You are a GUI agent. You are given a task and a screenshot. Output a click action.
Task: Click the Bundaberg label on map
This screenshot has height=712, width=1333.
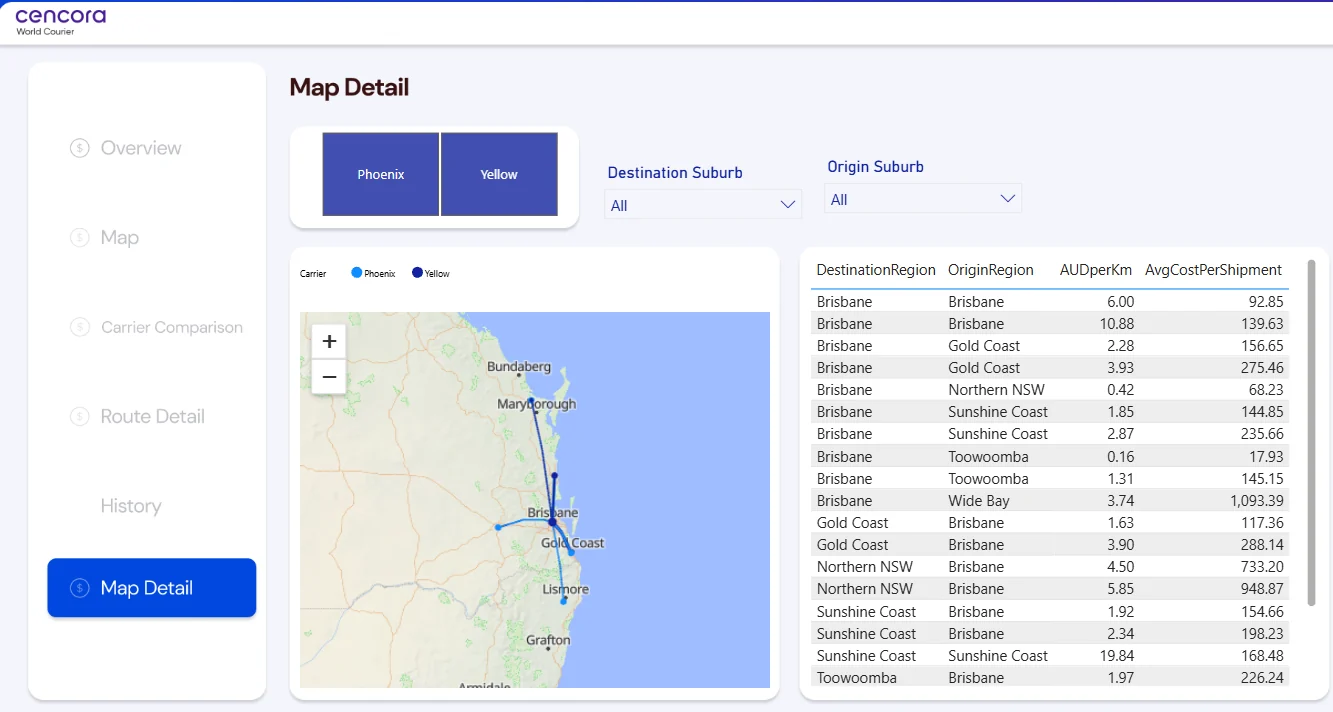pos(519,367)
